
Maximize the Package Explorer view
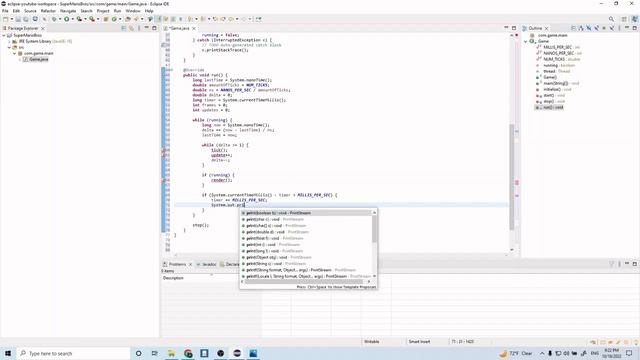[x=154, y=28]
